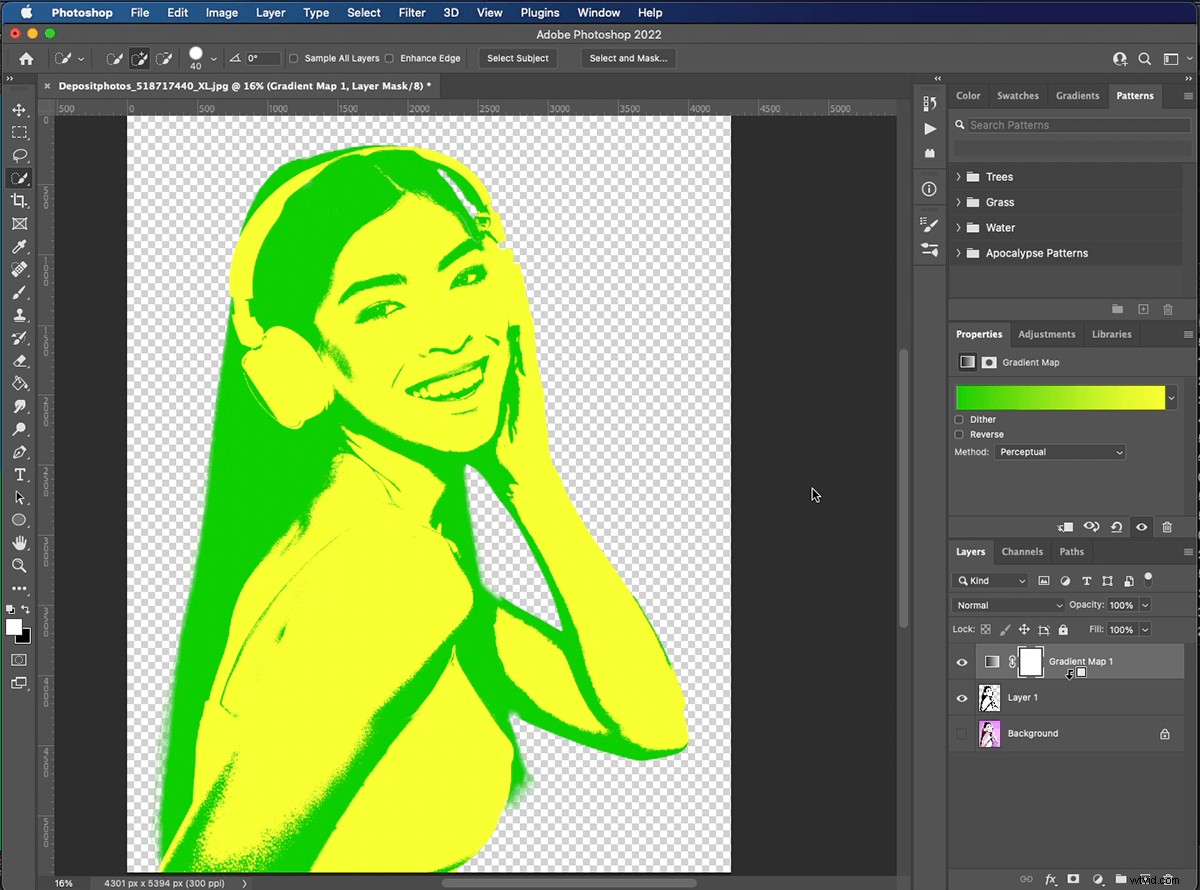Viewport: 1200px width, 890px height.
Task: Activate the Clone Stamp tool
Action: pos(19,315)
